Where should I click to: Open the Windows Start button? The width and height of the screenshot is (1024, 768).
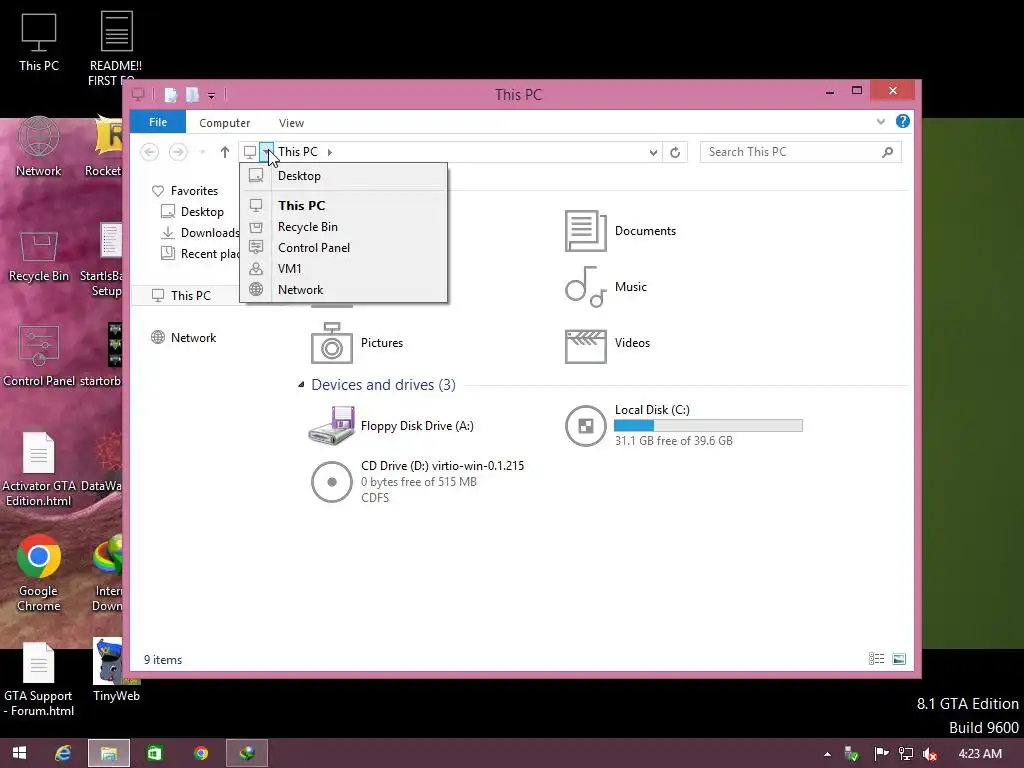20,753
